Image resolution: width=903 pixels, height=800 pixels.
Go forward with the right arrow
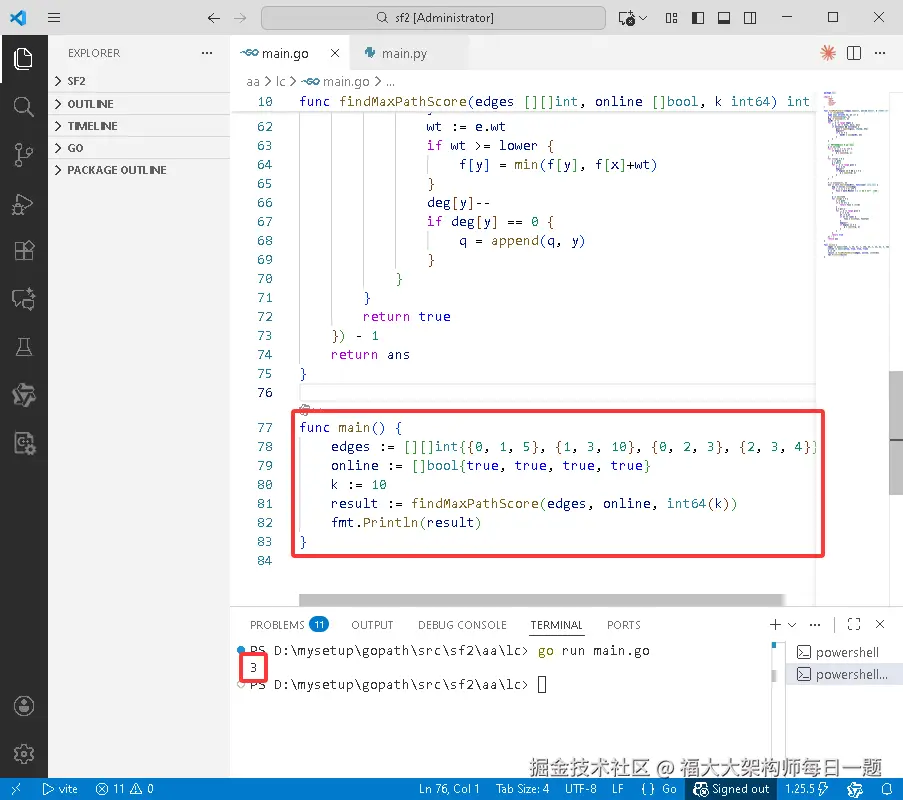tap(240, 18)
